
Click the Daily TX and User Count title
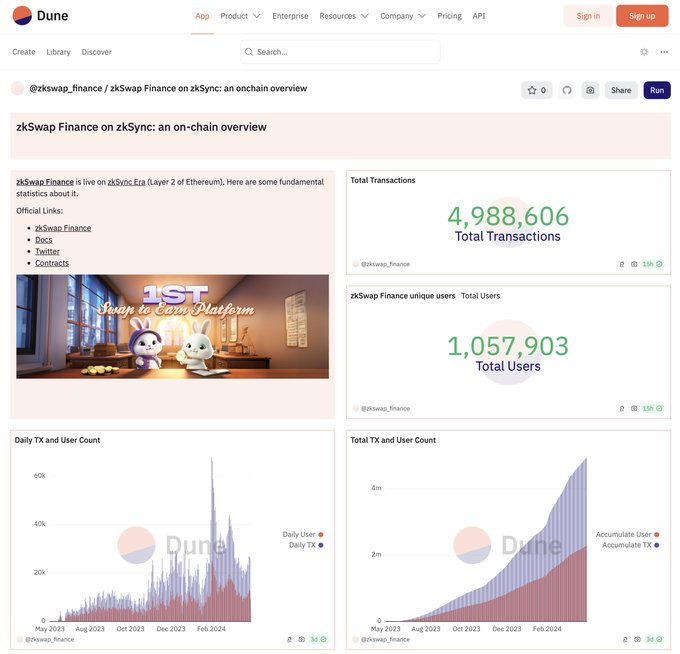tap(57, 440)
